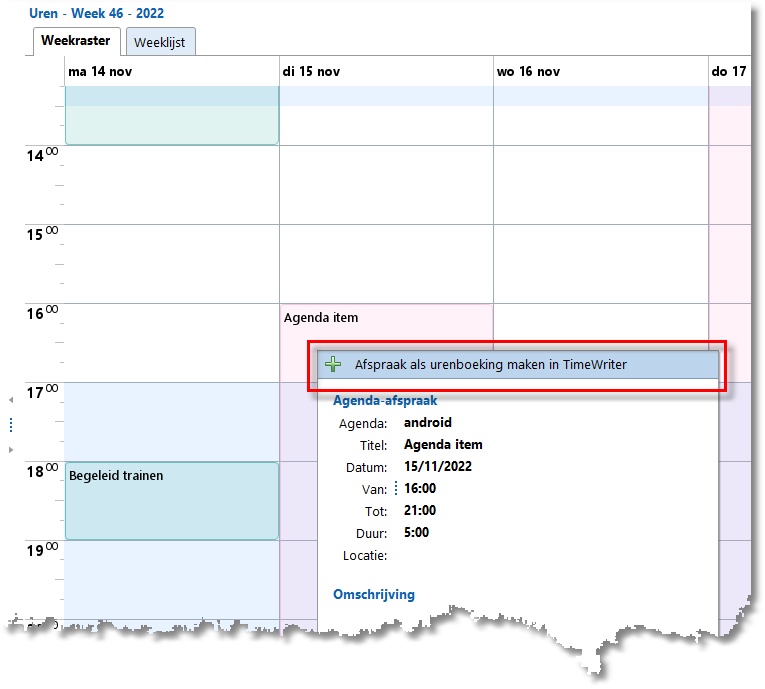
Task: Click the small right-pointing arrow on left edge
Action: (10, 450)
